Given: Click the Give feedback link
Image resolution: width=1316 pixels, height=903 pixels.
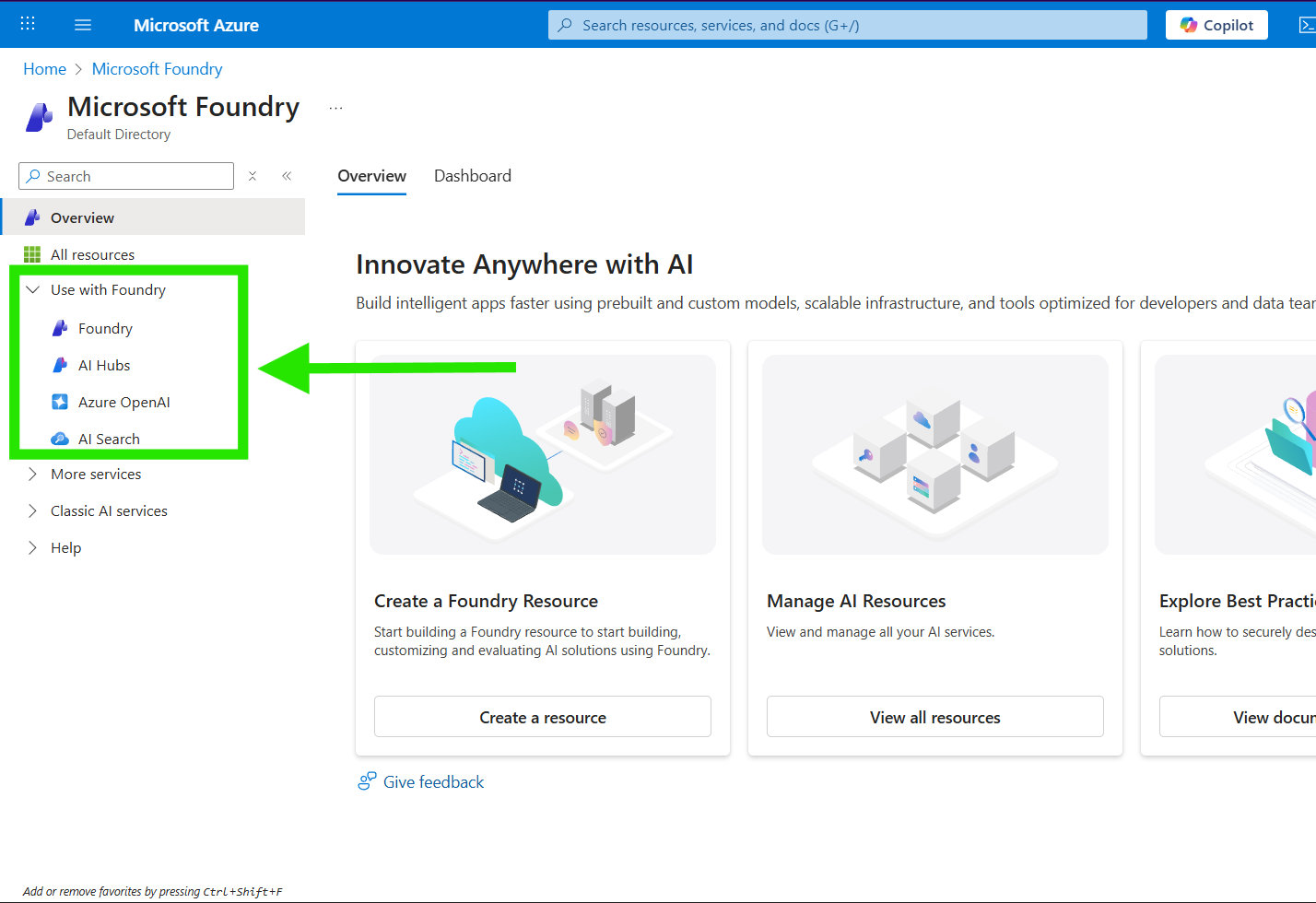Looking at the screenshot, I should click(433, 782).
